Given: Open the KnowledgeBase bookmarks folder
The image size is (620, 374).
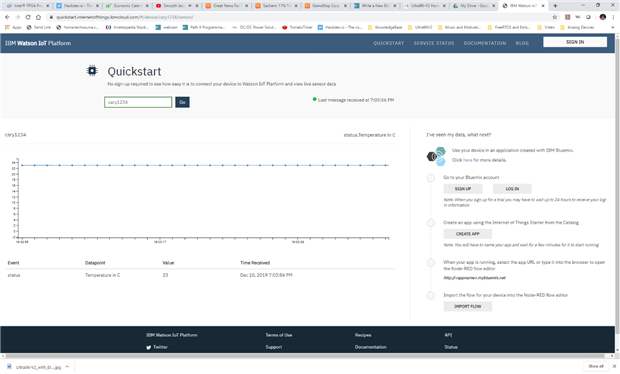Looking at the screenshot, I should 385,27.
